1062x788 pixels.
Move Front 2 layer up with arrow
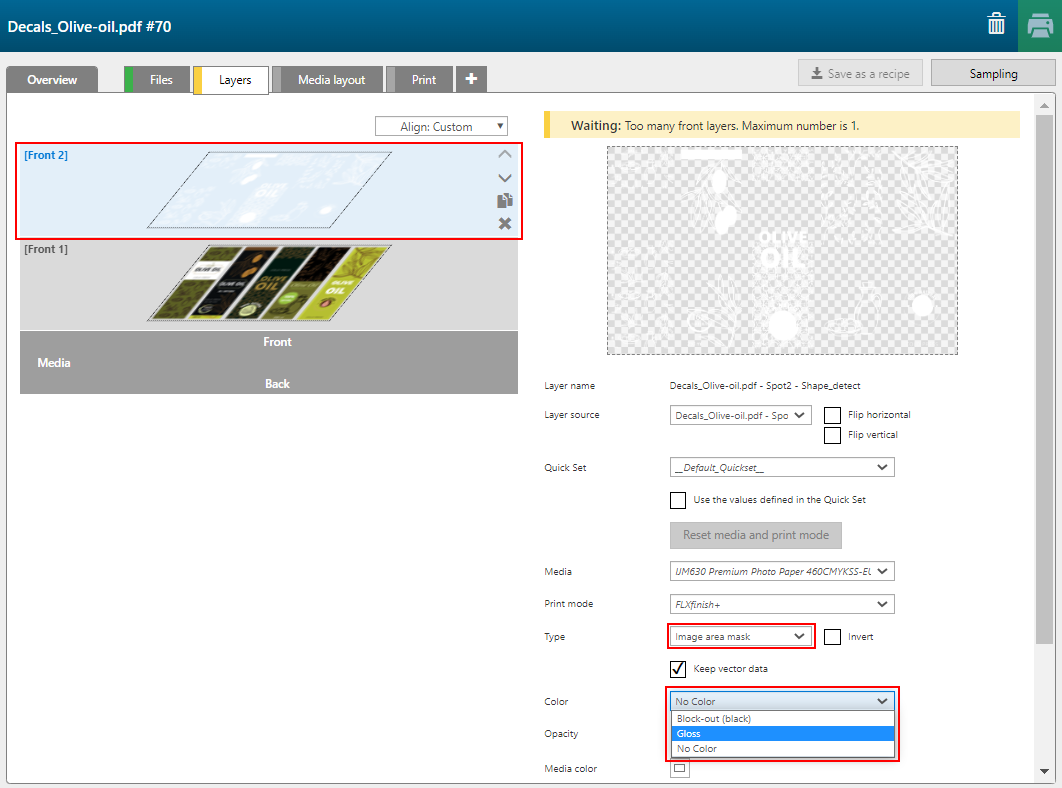pos(505,154)
